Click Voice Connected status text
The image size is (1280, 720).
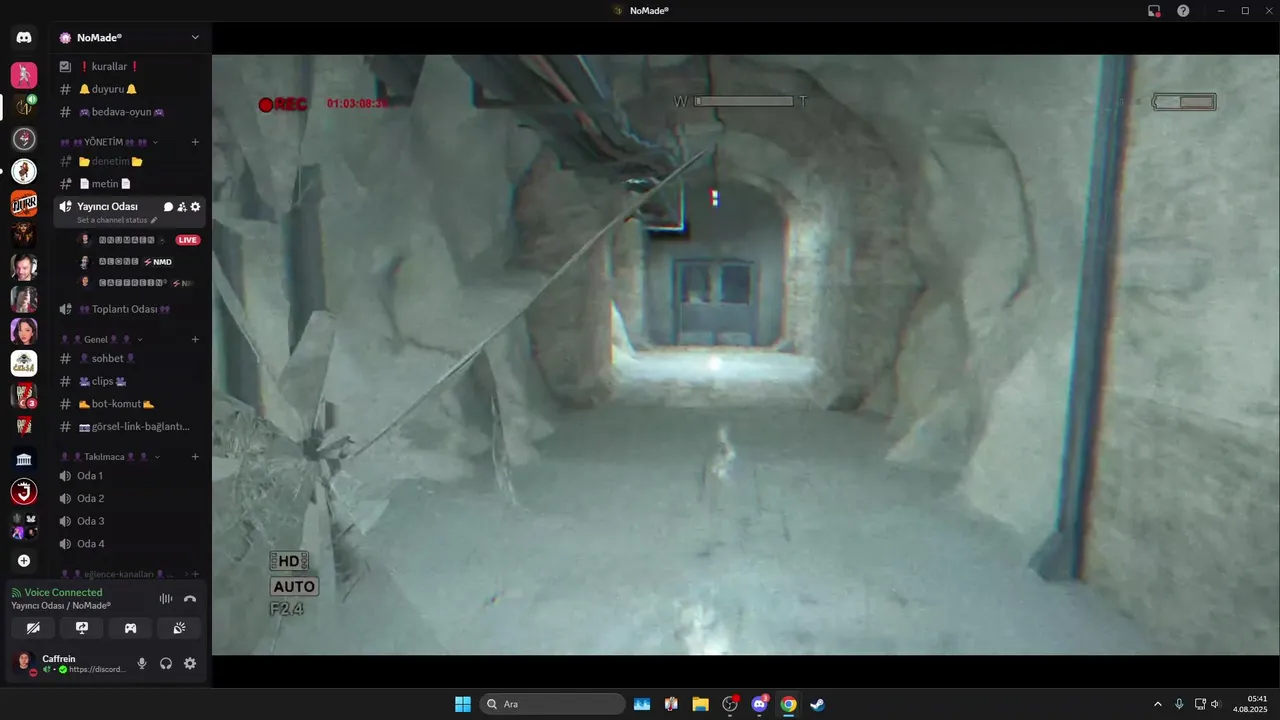63,592
